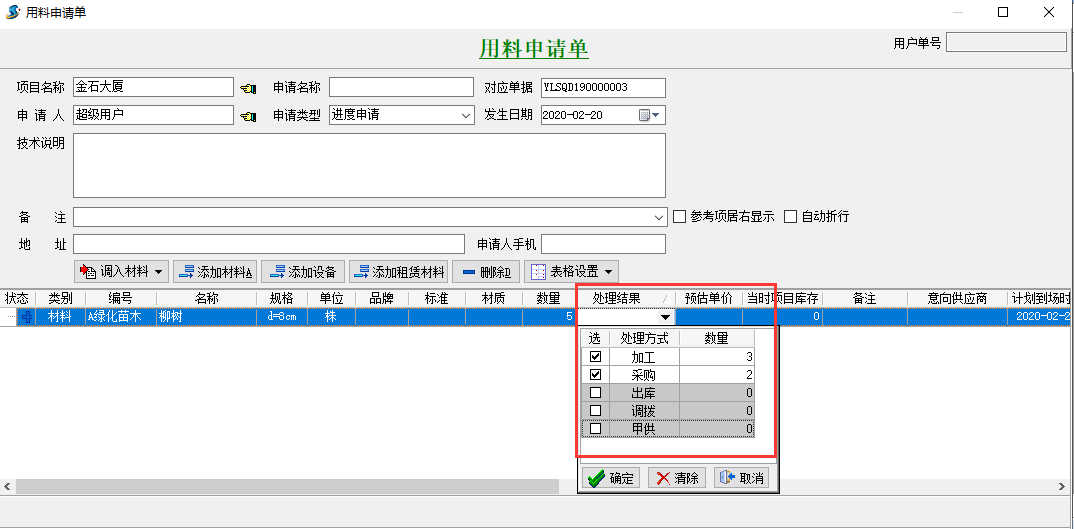The width and height of the screenshot is (1074, 529).
Task: Click the 数量 column header in main table
Action: 550,299
